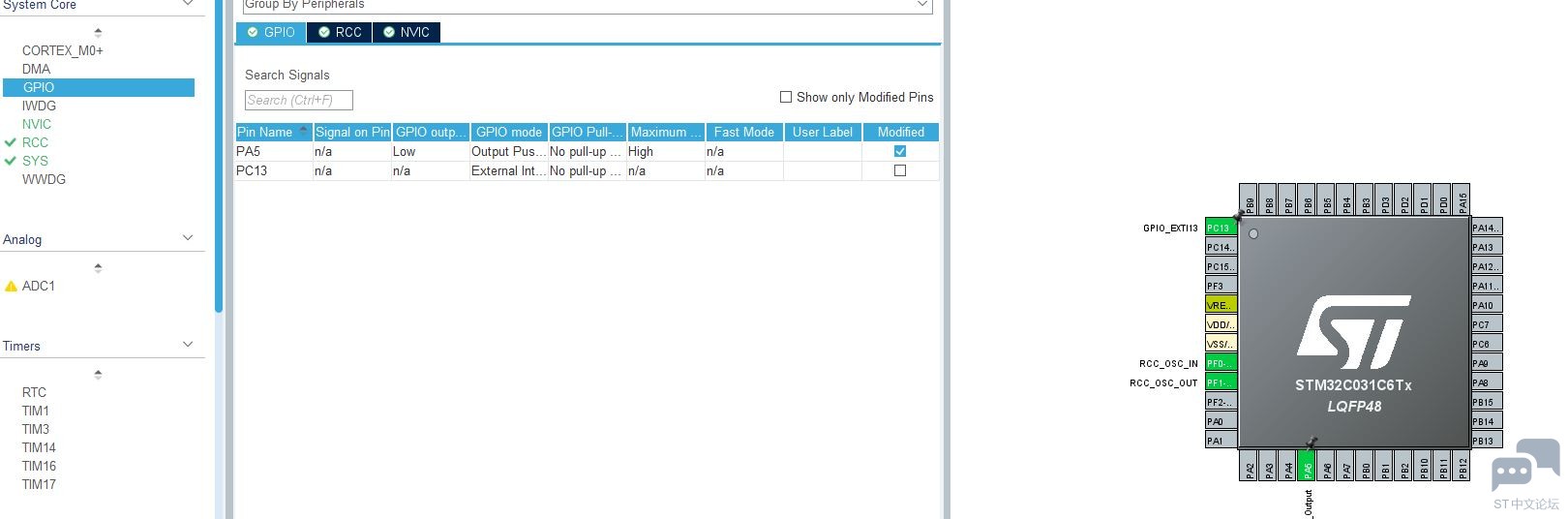Image resolution: width=1568 pixels, height=519 pixels.
Task: Open the NVIC tab
Action: [407, 32]
